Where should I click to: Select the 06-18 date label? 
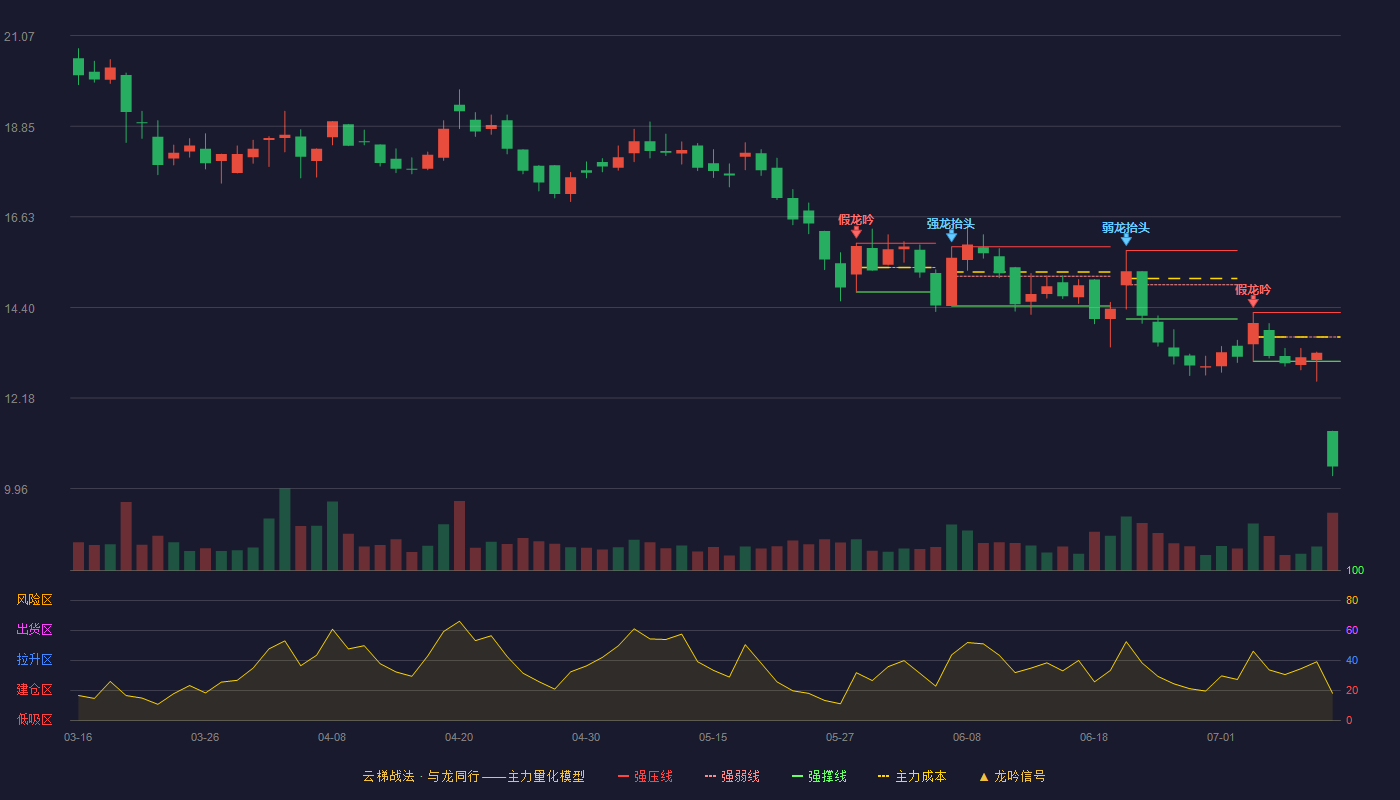click(1094, 737)
